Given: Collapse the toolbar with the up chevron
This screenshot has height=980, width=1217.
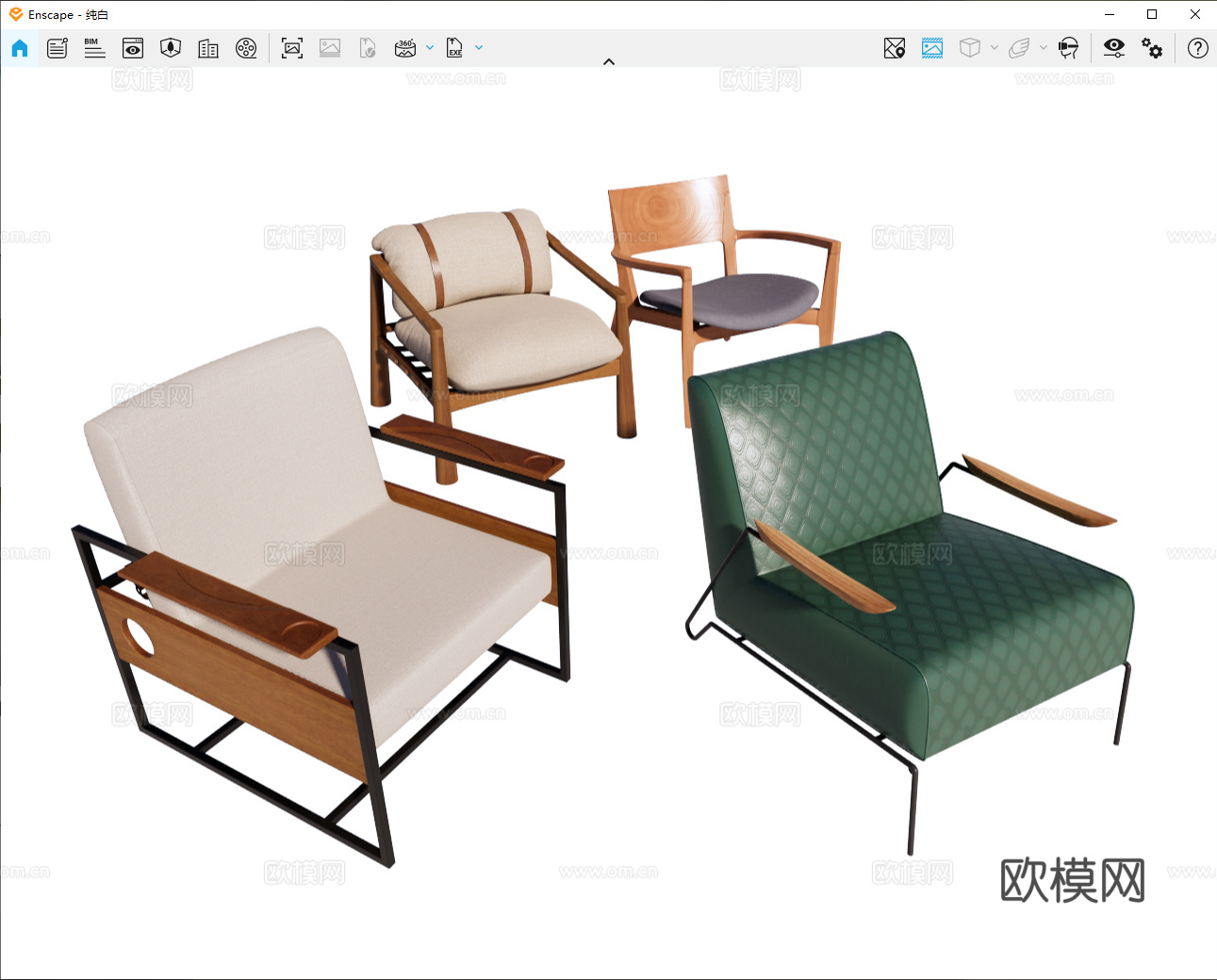Looking at the screenshot, I should (x=609, y=61).
